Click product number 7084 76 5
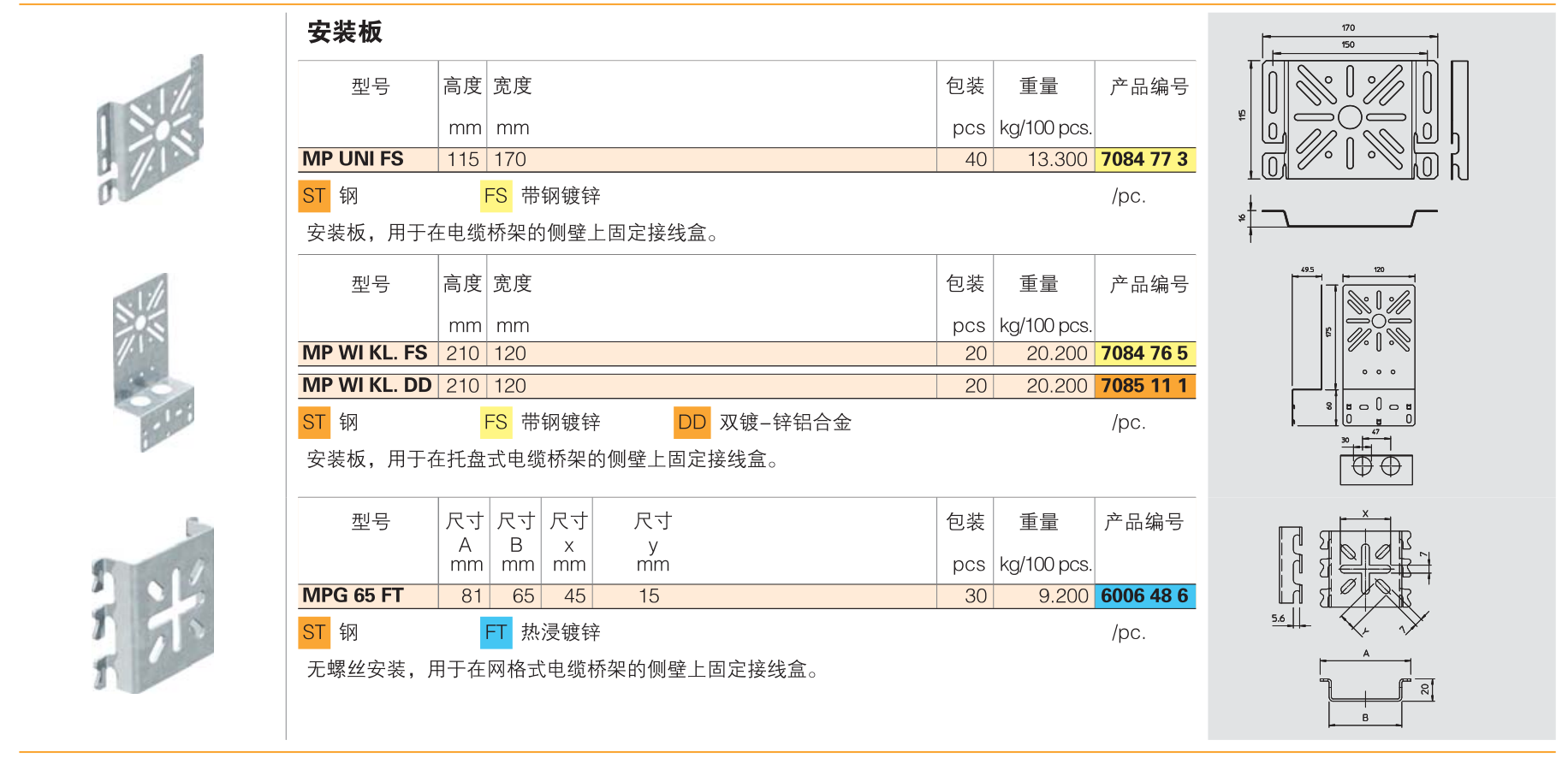The image size is (1568, 758). pos(1144,353)
